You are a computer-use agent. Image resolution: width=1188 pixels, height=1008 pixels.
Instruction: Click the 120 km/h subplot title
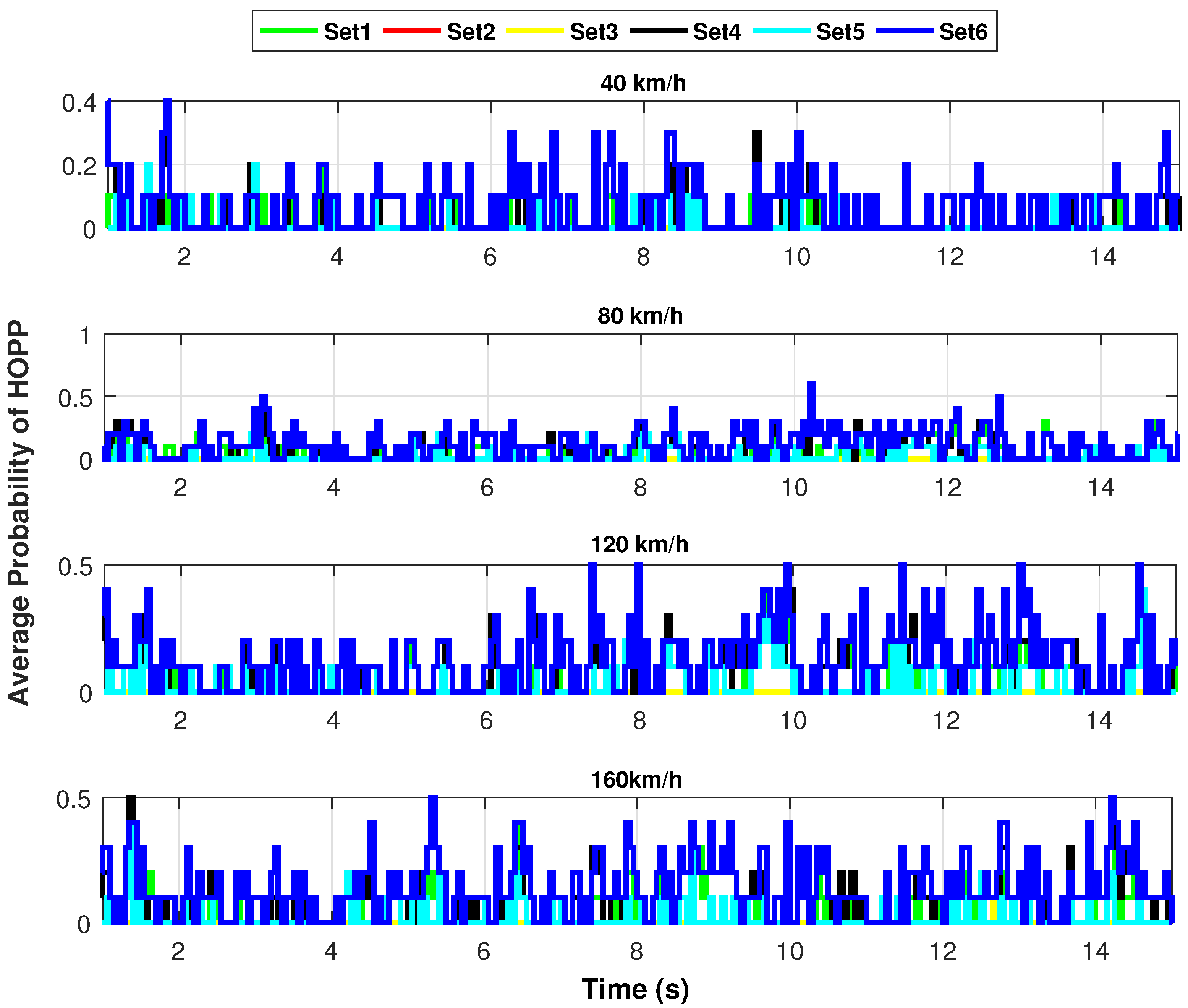tap(639, 545)
